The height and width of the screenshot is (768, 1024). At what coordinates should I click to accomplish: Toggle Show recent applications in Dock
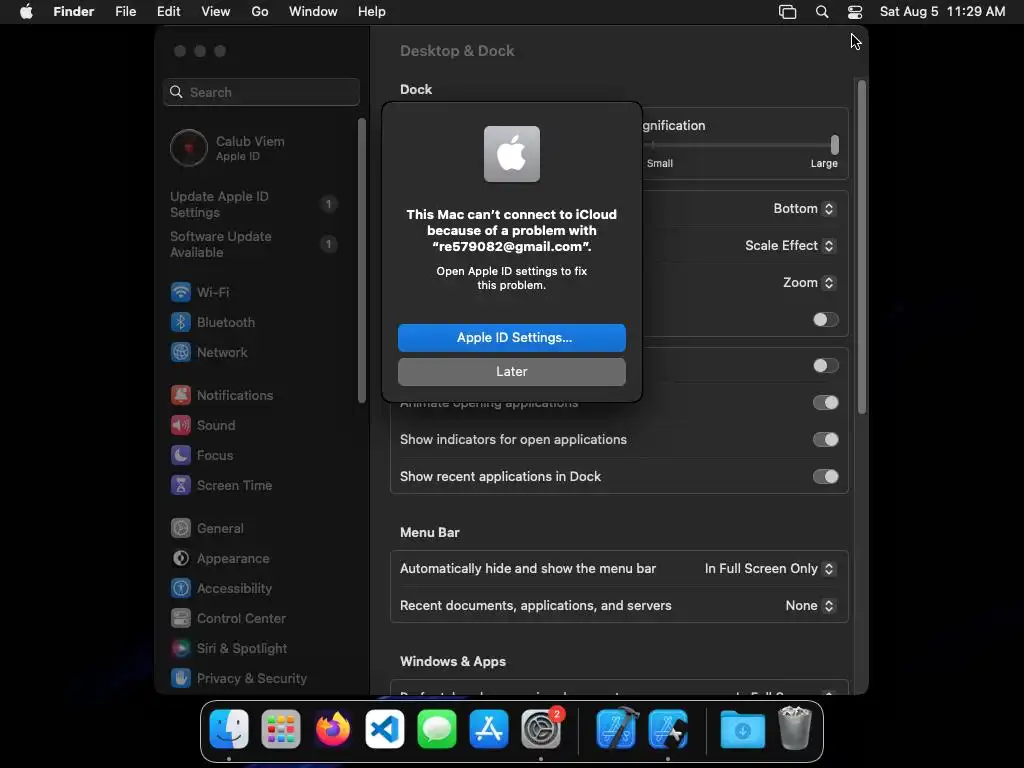point(825,477)
